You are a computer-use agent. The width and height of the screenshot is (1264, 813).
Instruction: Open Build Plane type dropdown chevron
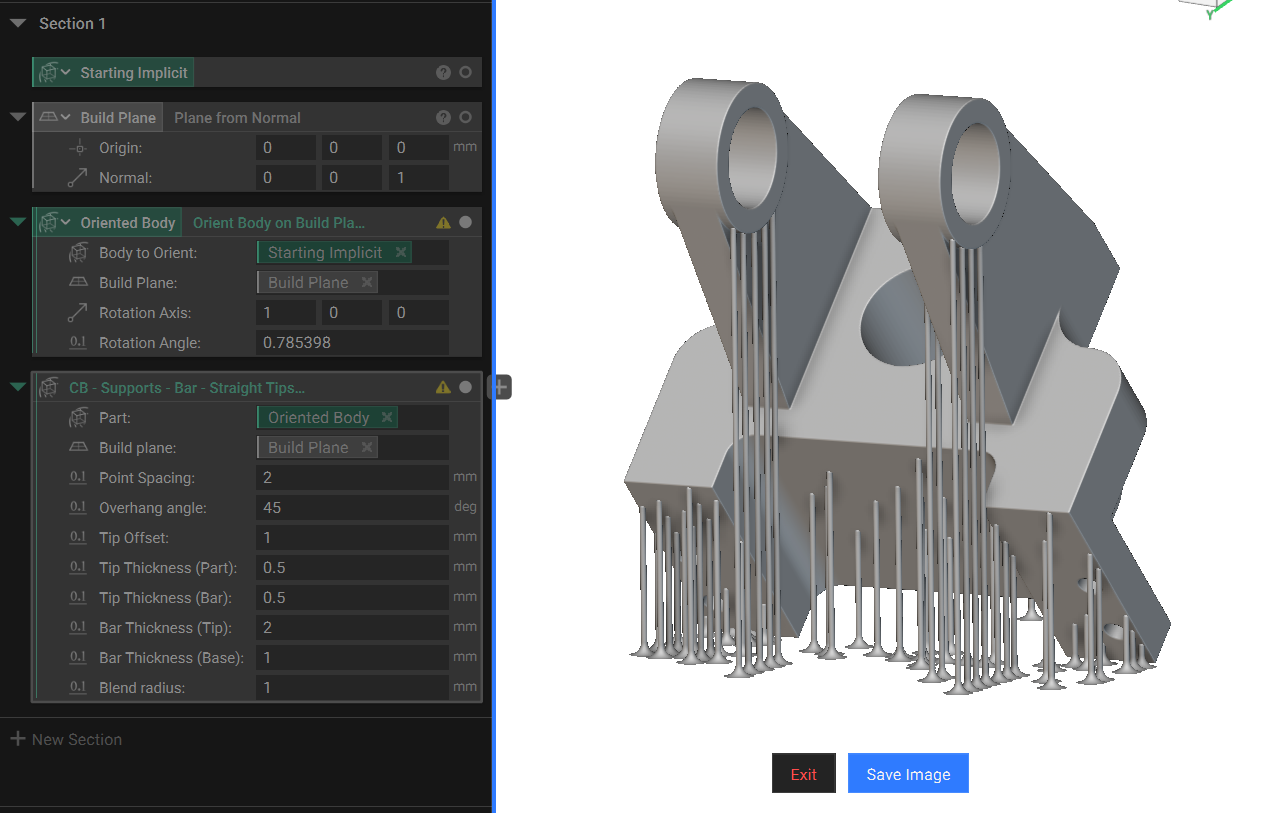tap(66, 118)
